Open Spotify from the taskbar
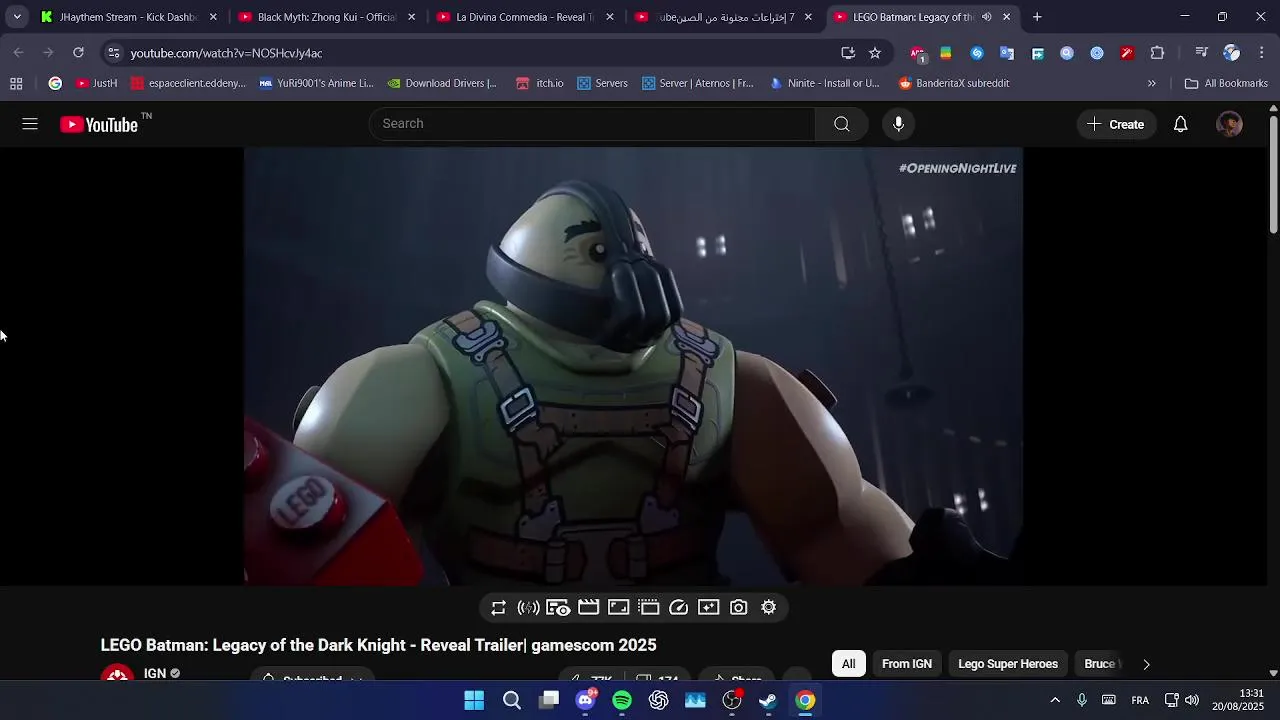Image resolution: width=1280 pixels, height=720 pixels. click(622, 700)
